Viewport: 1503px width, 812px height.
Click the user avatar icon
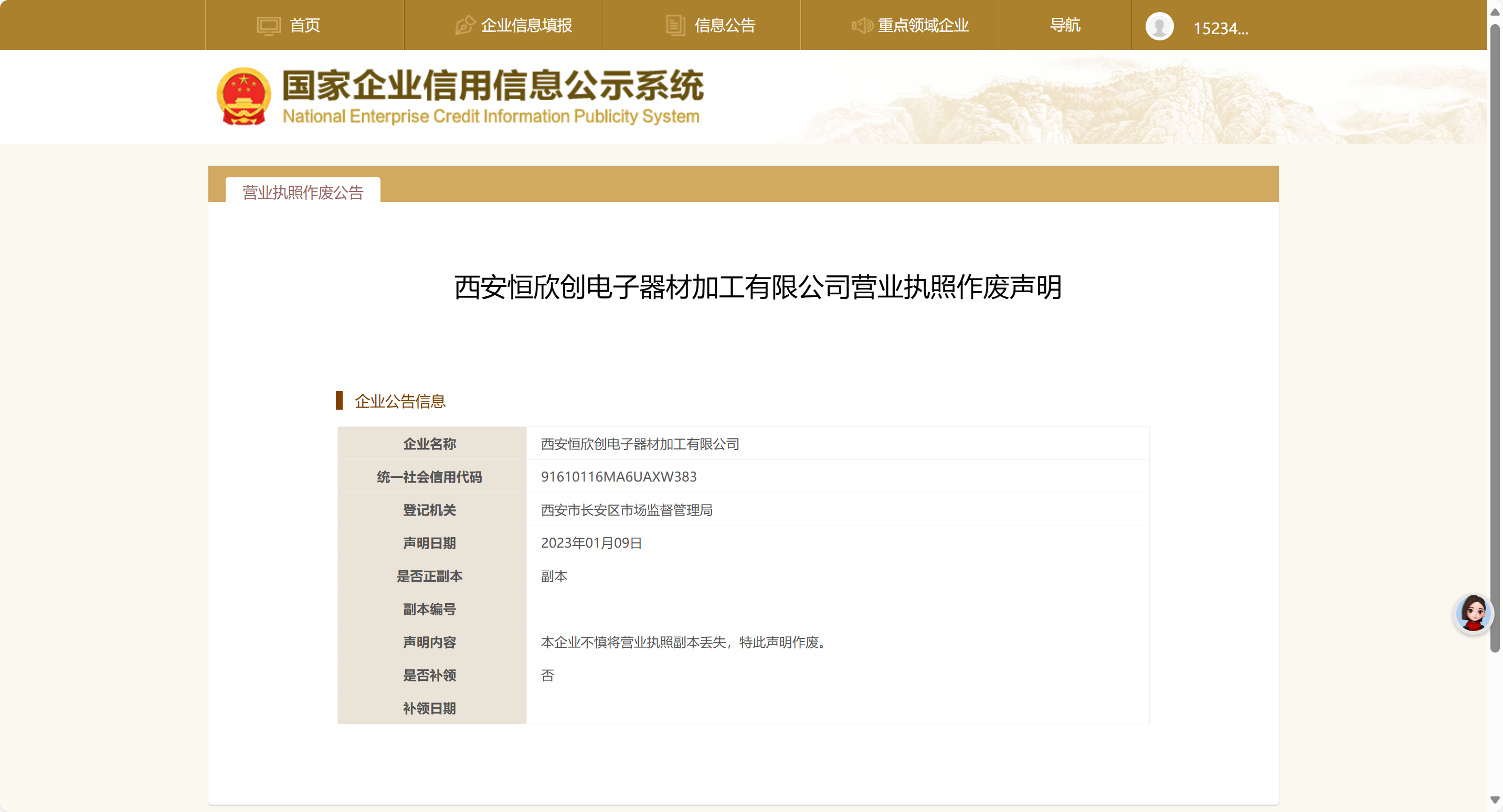(x=1159, y=27)
